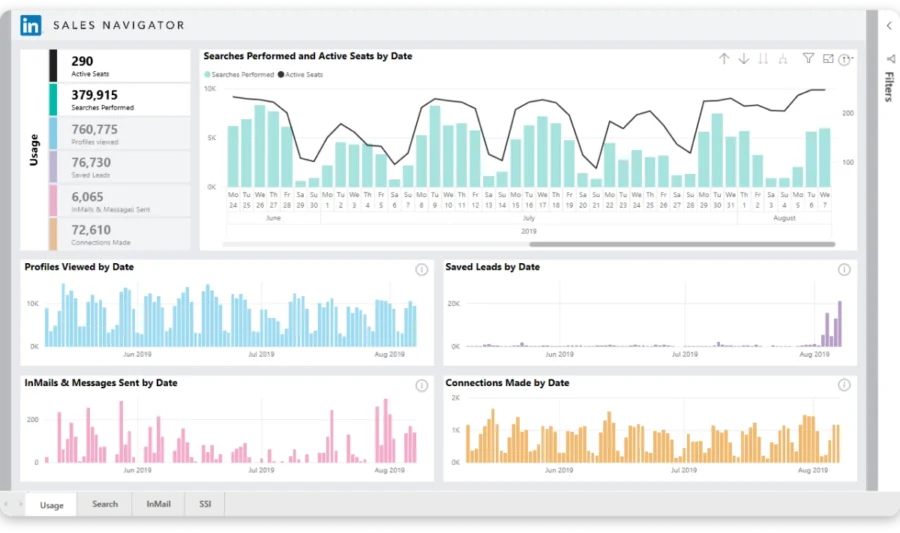Click the chart horizontal scrollbar thumb
The image size is (900, 533).
tap(682, 244)
